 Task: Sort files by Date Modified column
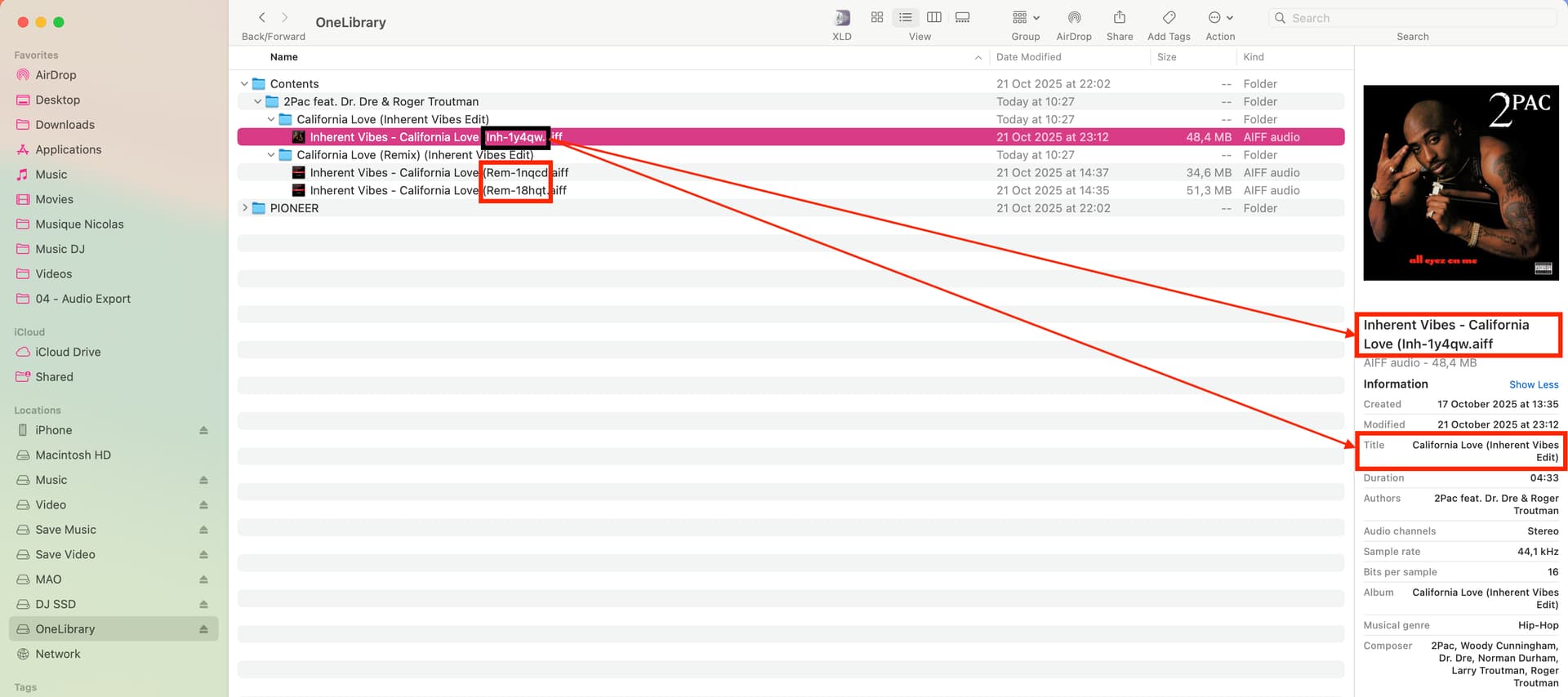[1028, 57]
